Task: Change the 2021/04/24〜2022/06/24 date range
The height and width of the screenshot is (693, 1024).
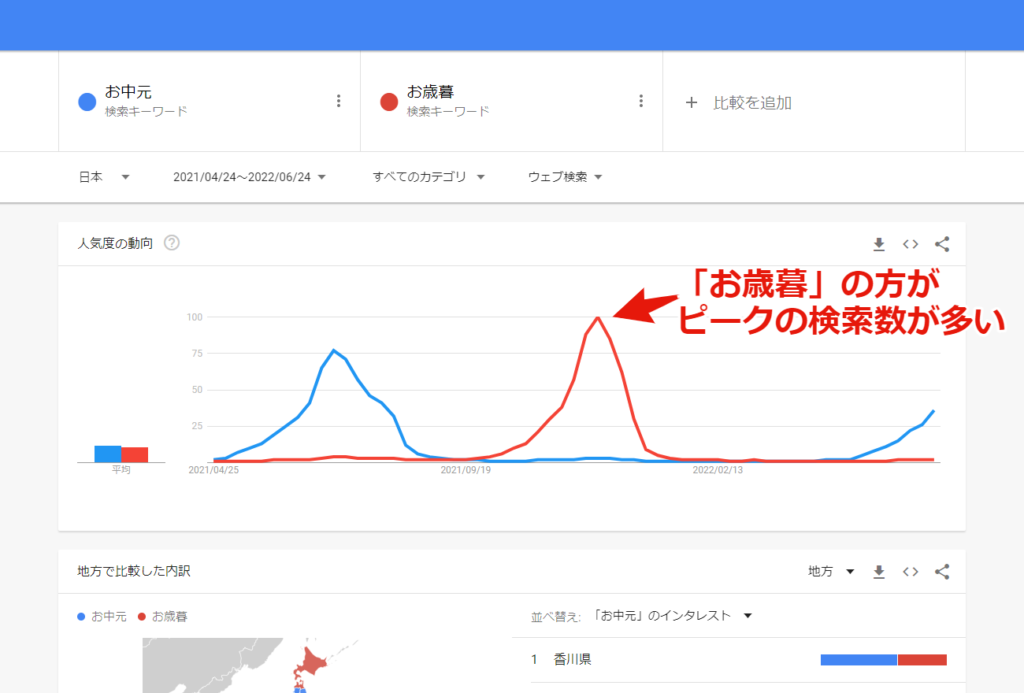Action: (248, 177)
